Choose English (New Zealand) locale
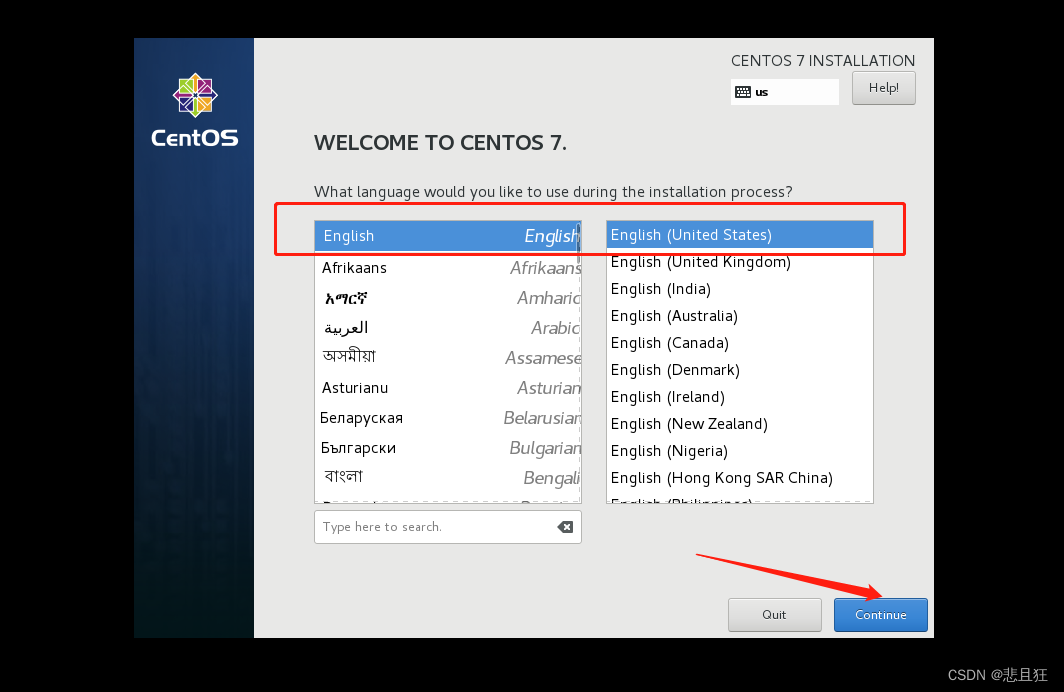Screen dimensions: 1064x692 740,424
